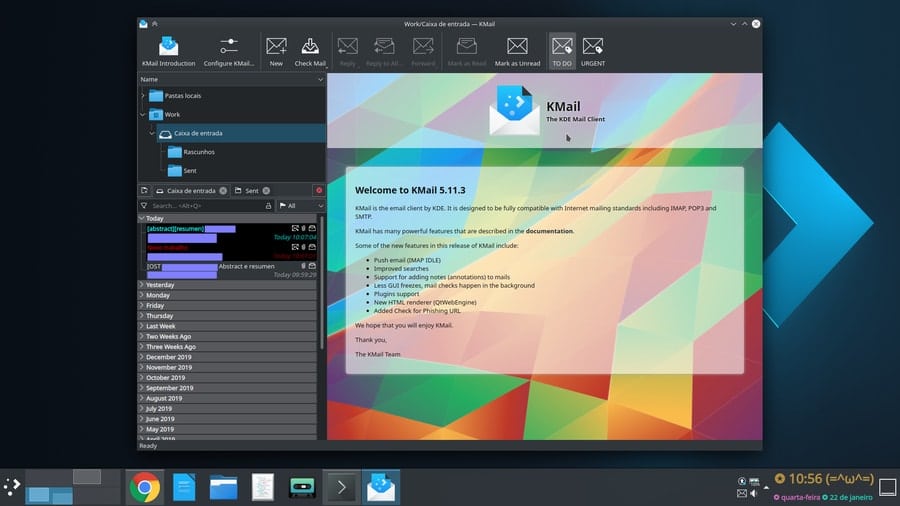Toggle the URGENT tag button
The width and height of the screenshot is (900, 506).
[x=593, y=52]
